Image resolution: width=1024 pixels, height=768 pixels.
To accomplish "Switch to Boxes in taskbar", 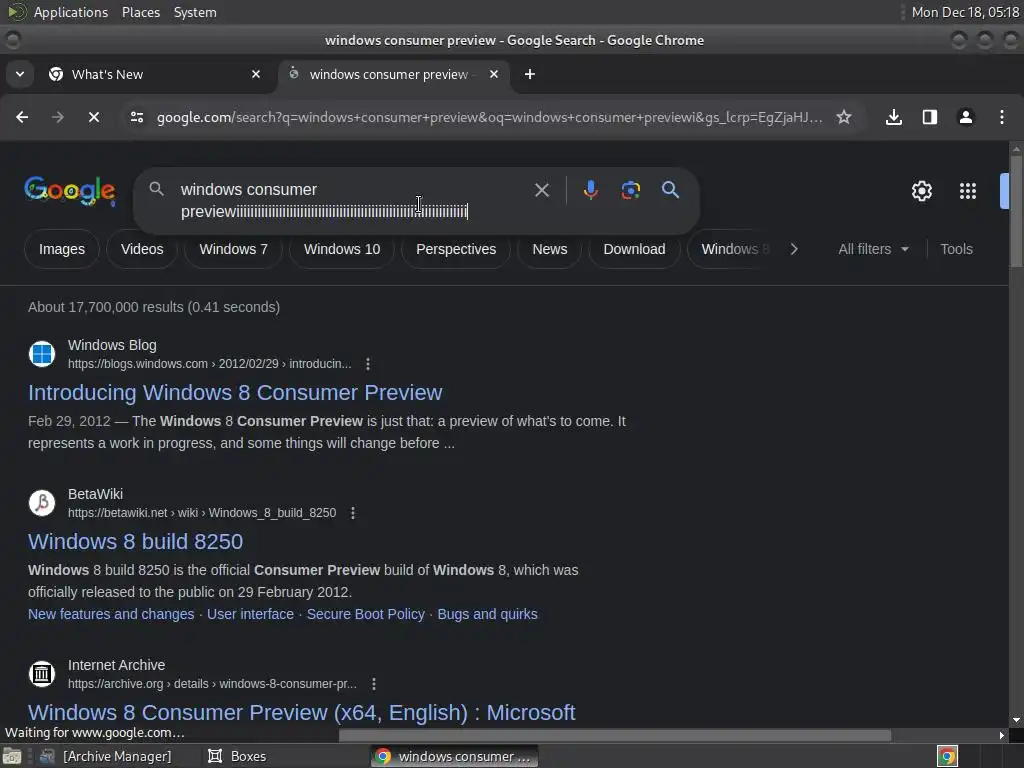I will click(237, 756).
